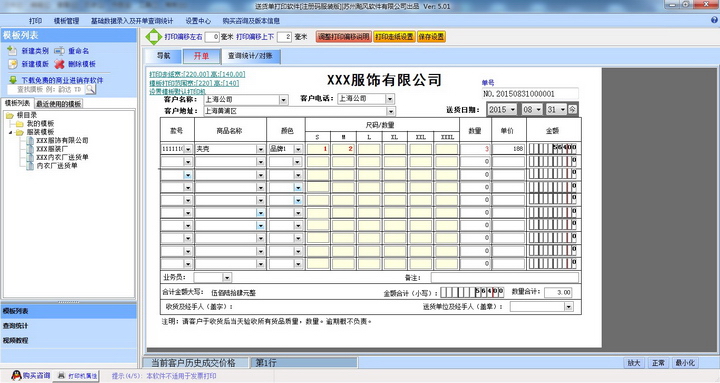Click the 新建模板 new template icon
Viewport: 720px width, 383px height.
click(12, 64)
